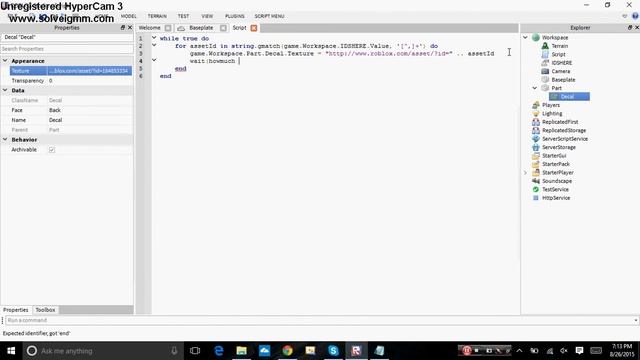Toggle the Archivable checkbox
Viewport: 640px width, 360px height.
point(52,150)
